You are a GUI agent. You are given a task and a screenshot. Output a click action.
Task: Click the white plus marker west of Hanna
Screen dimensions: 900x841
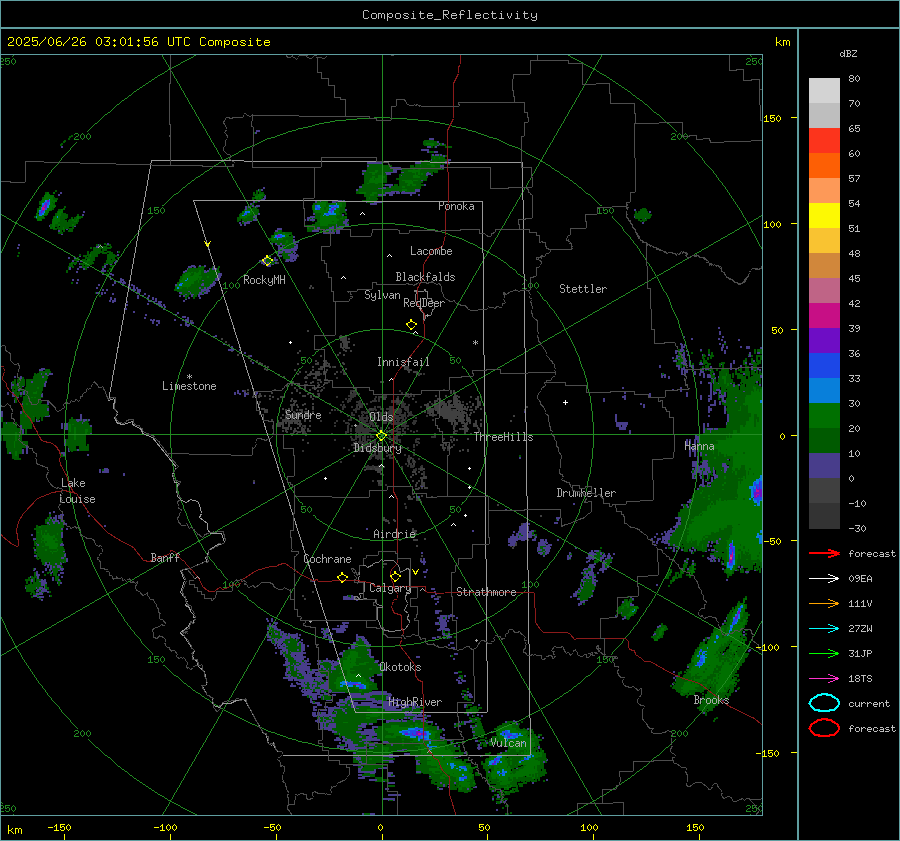coord(565,402)
